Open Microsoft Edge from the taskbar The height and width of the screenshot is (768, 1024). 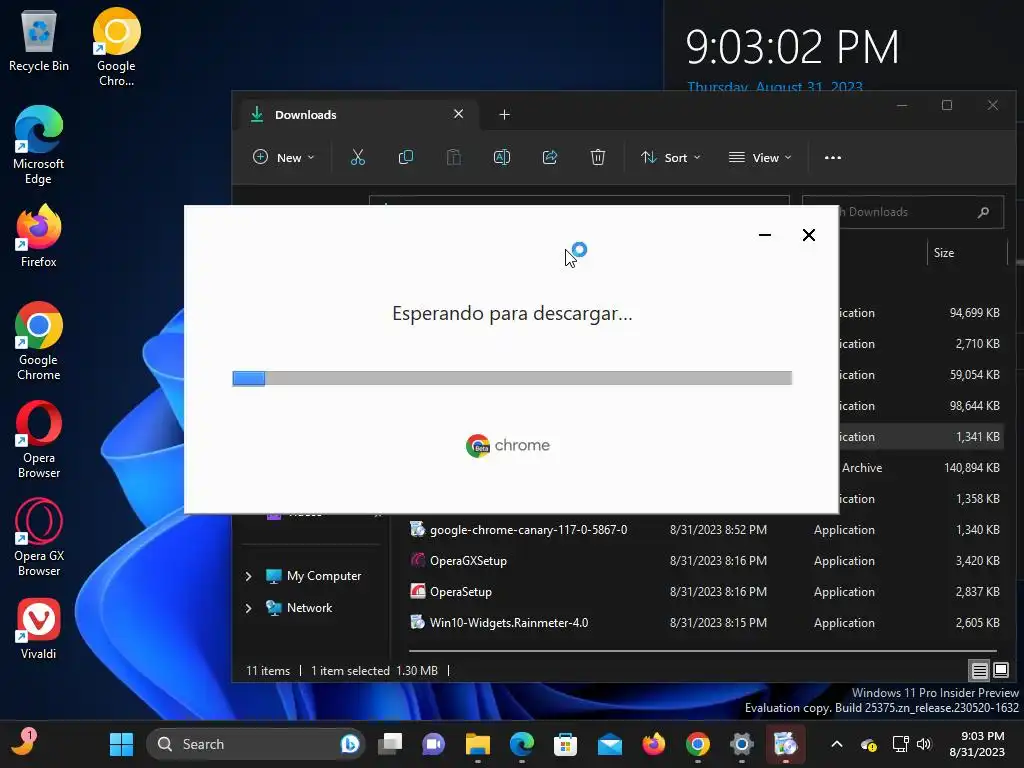(x=521, y=744)
